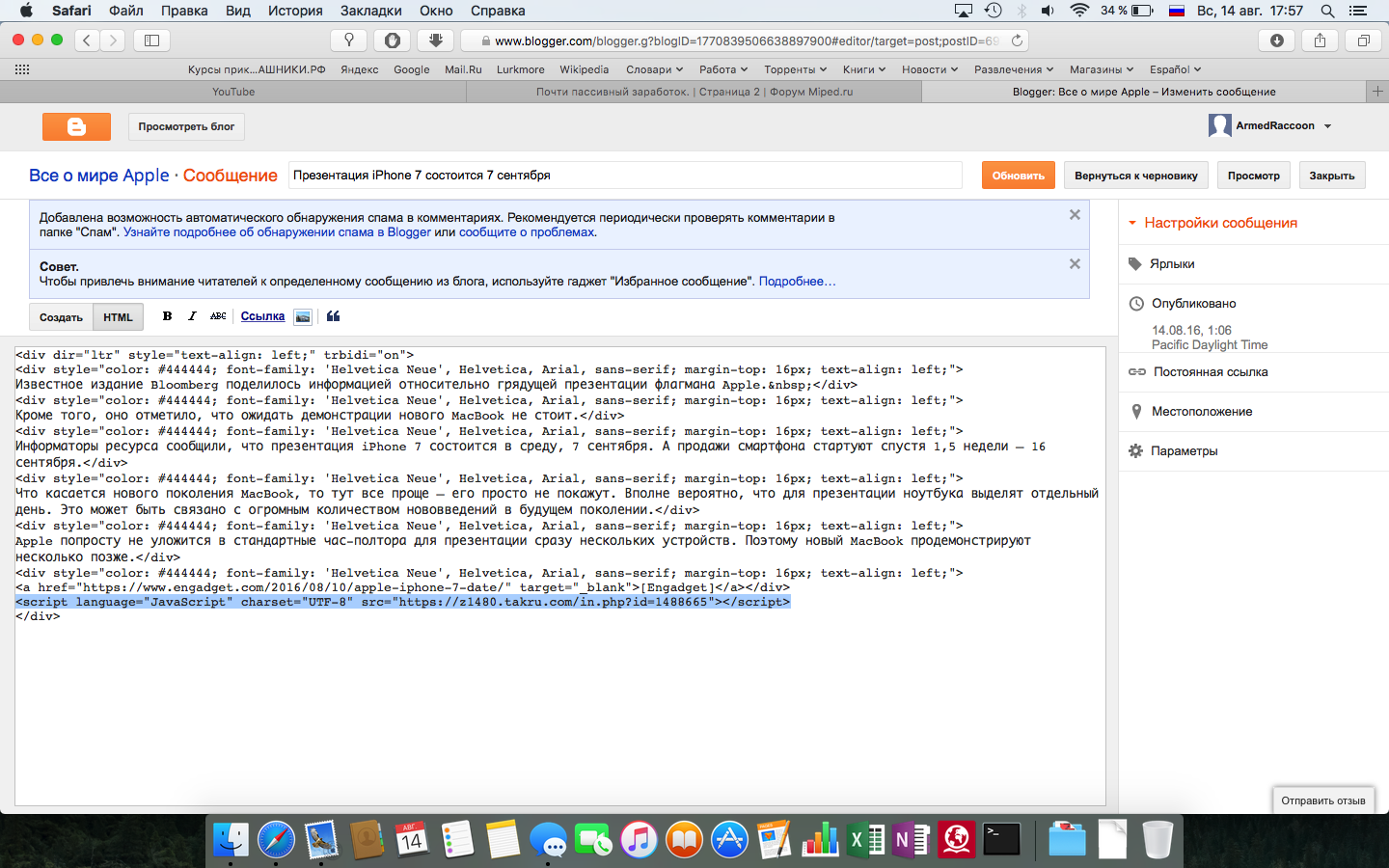Click Вернуться к черновику button
The height and width of the screenshot is (868, 1389).
pyautogui.click(x=1136, y=176)
